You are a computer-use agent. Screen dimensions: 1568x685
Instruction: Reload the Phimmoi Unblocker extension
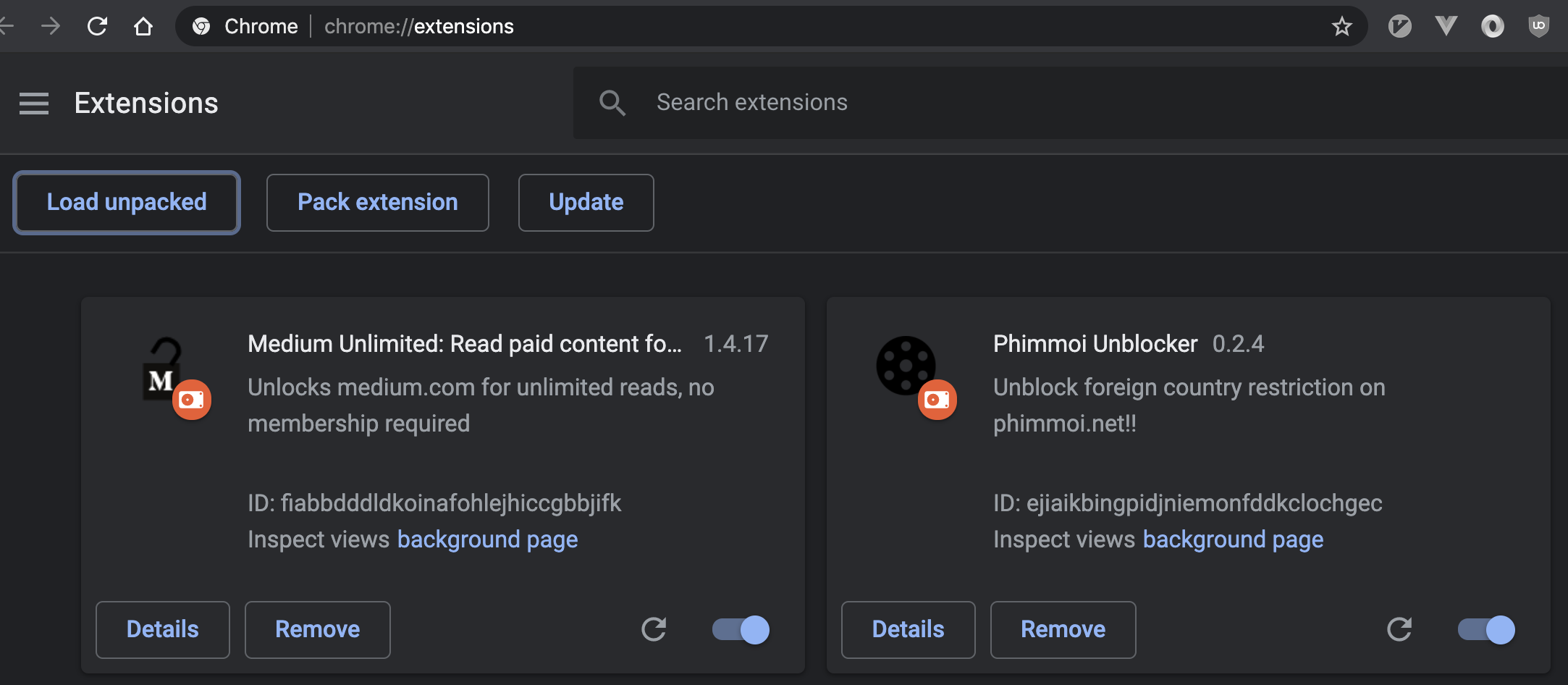coord(1399,629)
